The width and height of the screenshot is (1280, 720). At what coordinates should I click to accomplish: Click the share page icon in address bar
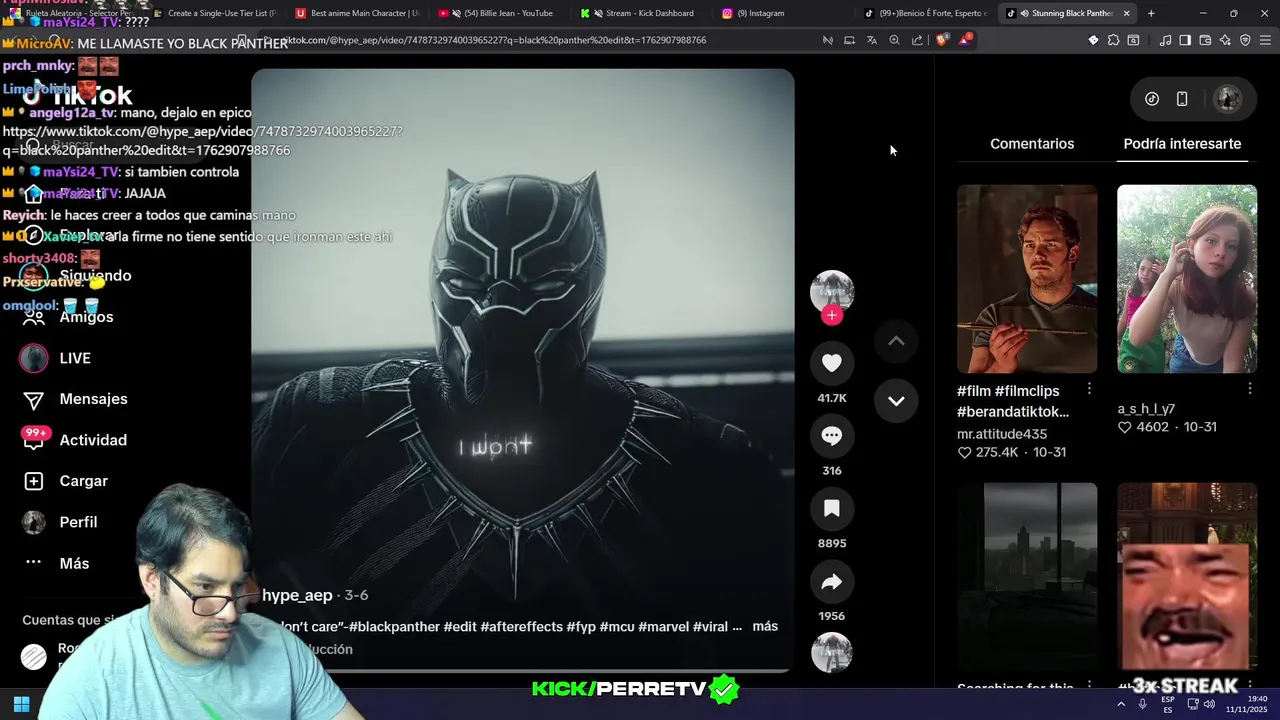point(918,40)
